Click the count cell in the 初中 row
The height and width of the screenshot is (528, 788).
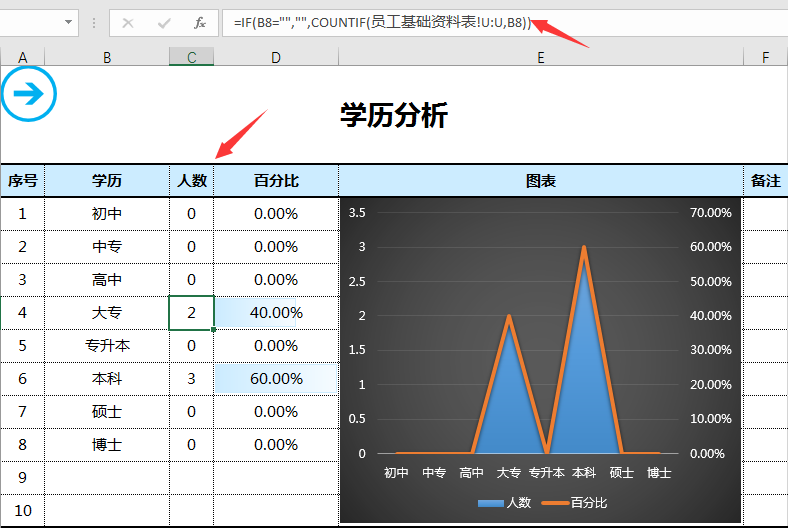(x=191, y=214)
